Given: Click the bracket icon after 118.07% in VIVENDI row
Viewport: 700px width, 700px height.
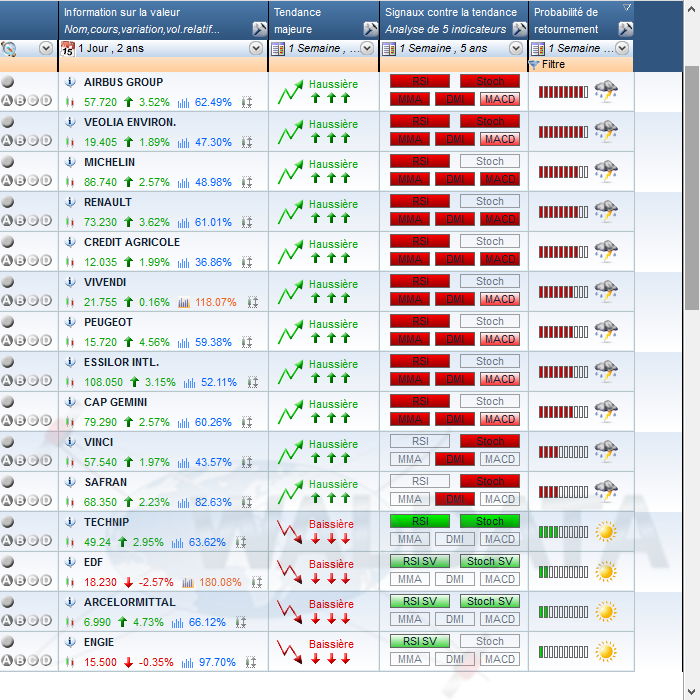Looking at the screenshot, I should click(x=253, y=302).
